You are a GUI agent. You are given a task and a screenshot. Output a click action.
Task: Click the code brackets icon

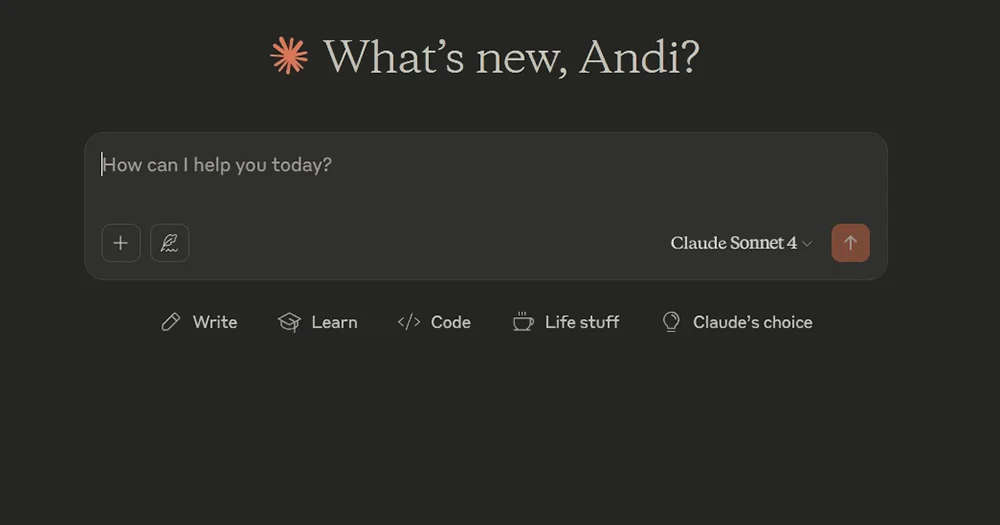click(x=409, y=322)
